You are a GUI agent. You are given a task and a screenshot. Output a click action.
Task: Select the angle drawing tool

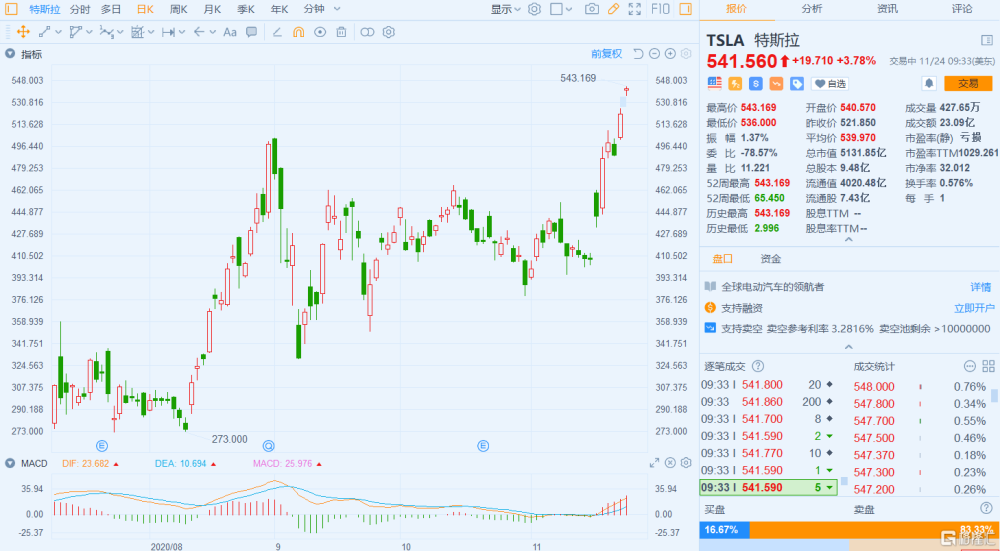coord(277,32)
